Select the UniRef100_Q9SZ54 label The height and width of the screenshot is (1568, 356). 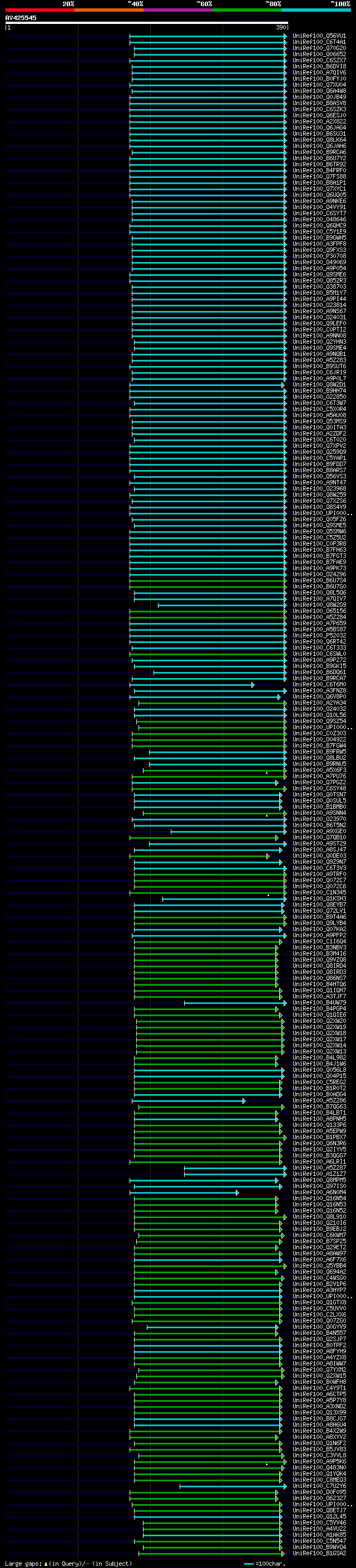click(319, 721)
